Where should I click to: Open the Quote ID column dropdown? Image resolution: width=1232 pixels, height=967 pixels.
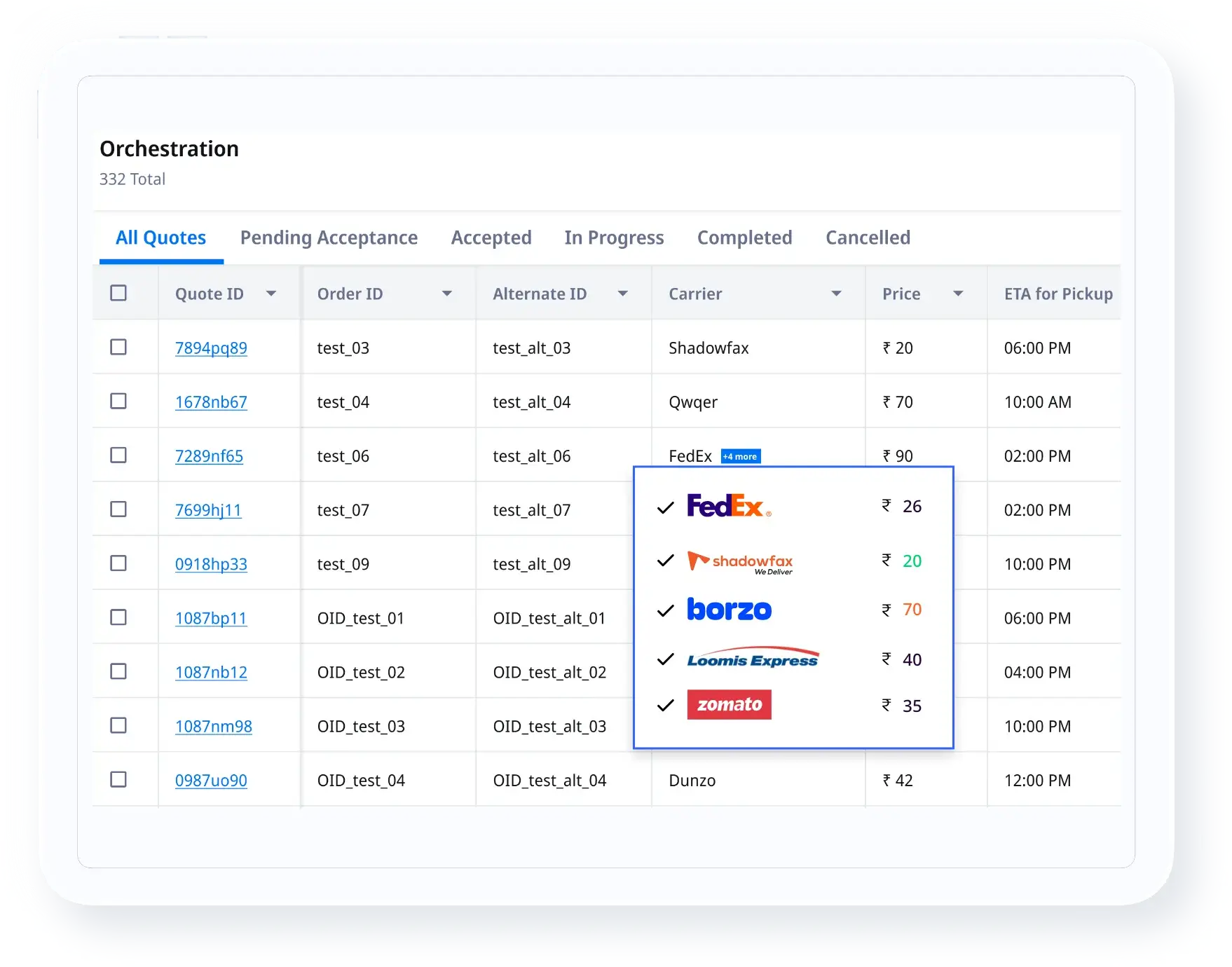pos(272,294)
